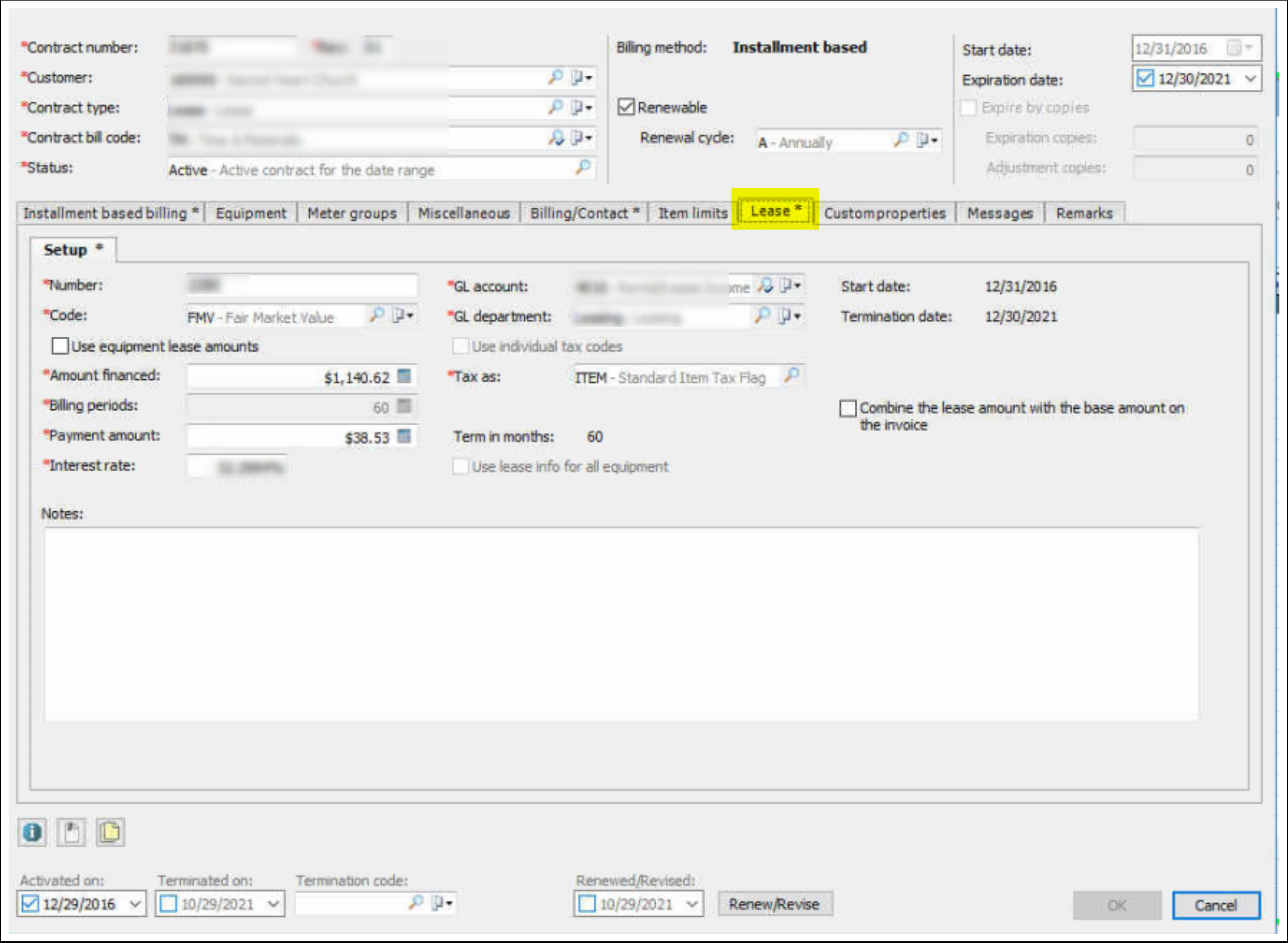Switch to the Installment based billing tab
1288x943 pixels.
(111, 213)
